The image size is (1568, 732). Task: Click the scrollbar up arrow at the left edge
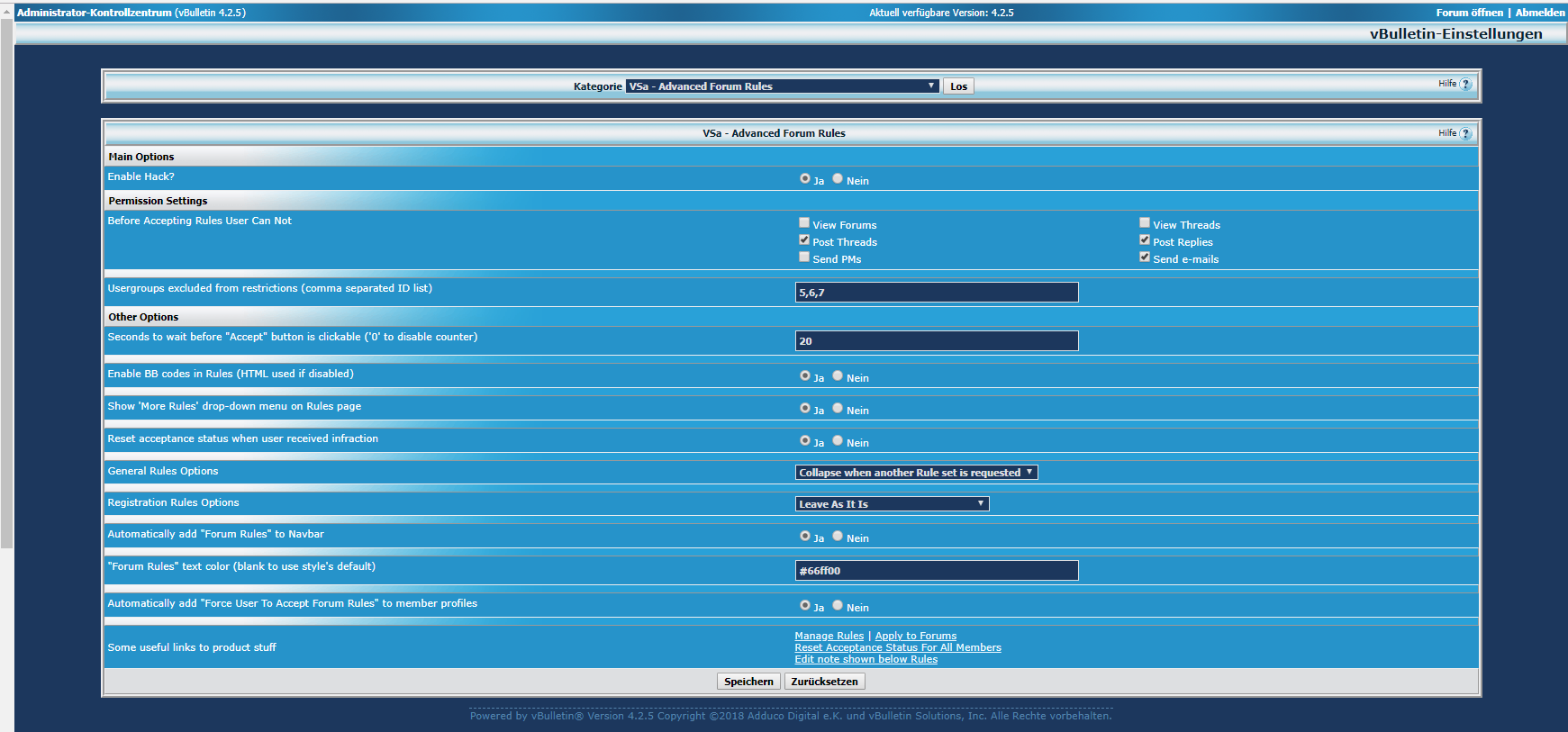pyautogui.click(x=6, y=12)
